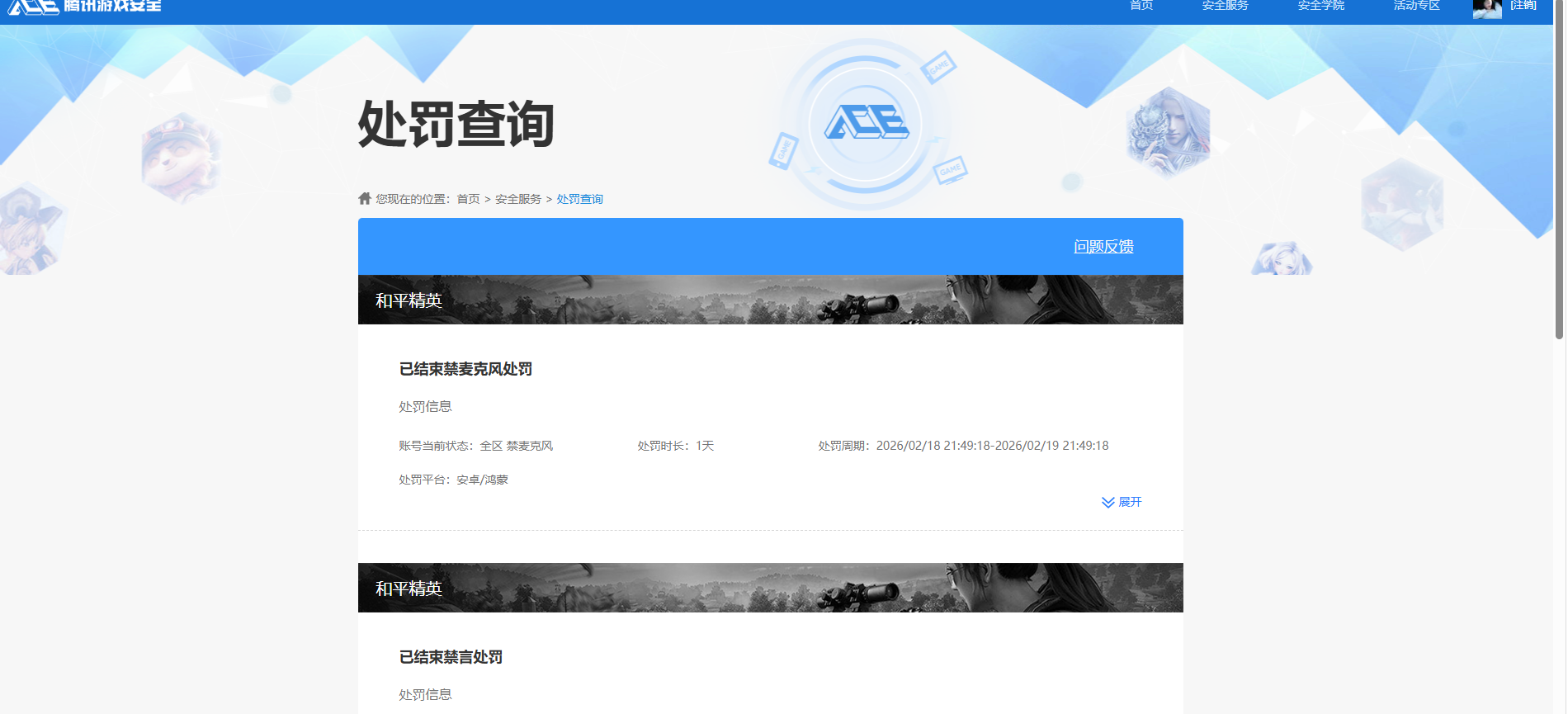
Task: Select the 处罚平台：安卓/鸿蒙 text
Action: (453, 480)
